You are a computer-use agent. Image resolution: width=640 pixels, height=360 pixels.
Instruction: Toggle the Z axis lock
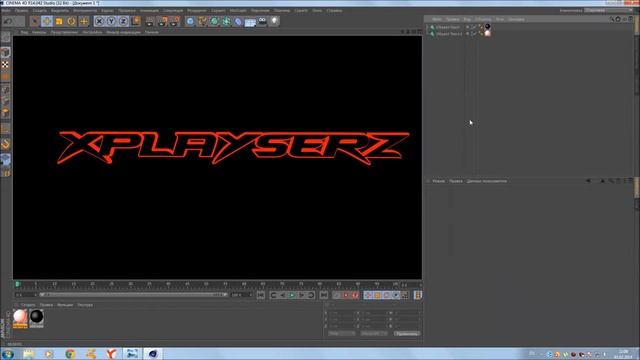pyautogui.click(x=123, y=21)
